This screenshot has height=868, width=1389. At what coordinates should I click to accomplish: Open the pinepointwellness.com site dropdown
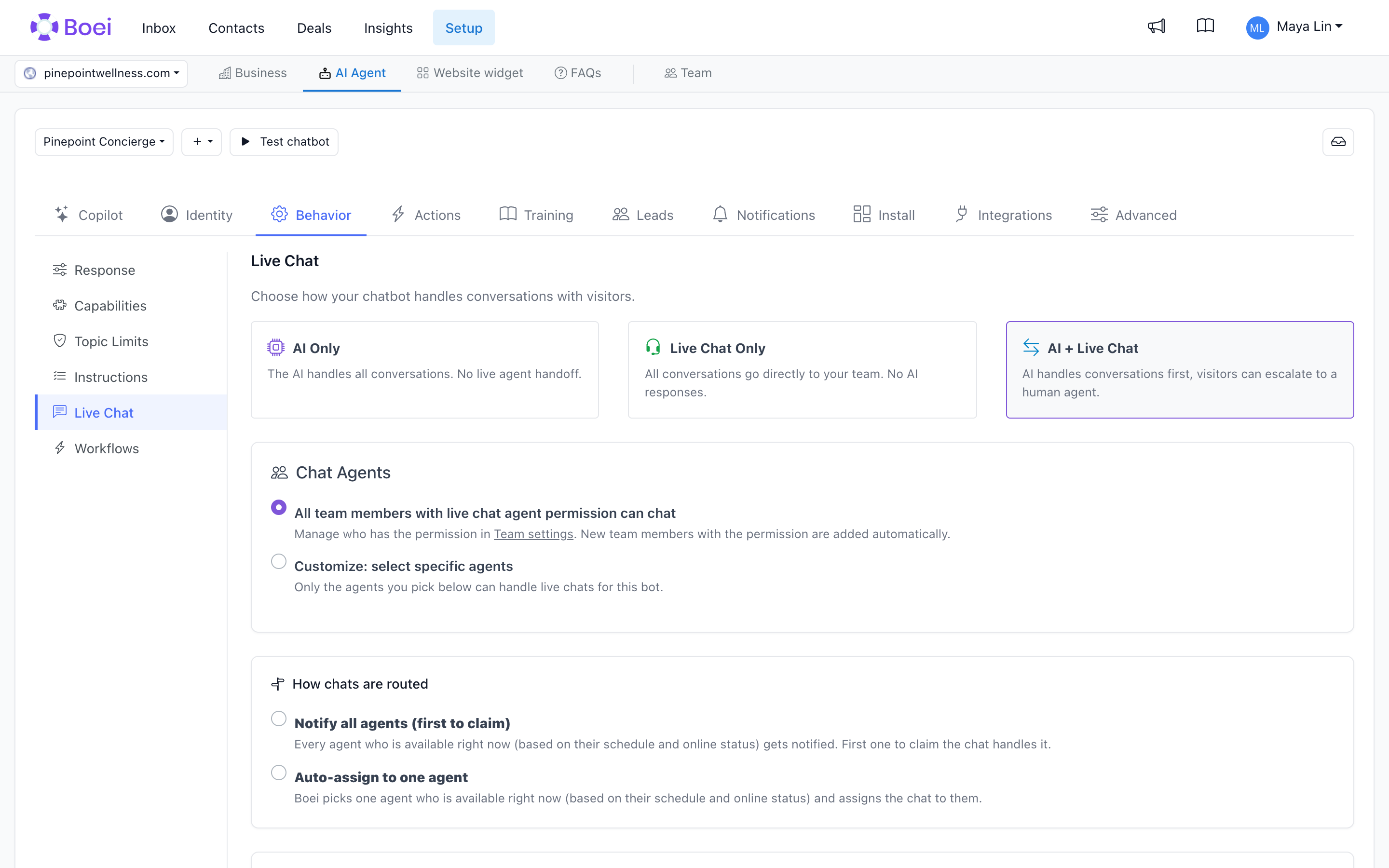(x=101, y=73)
